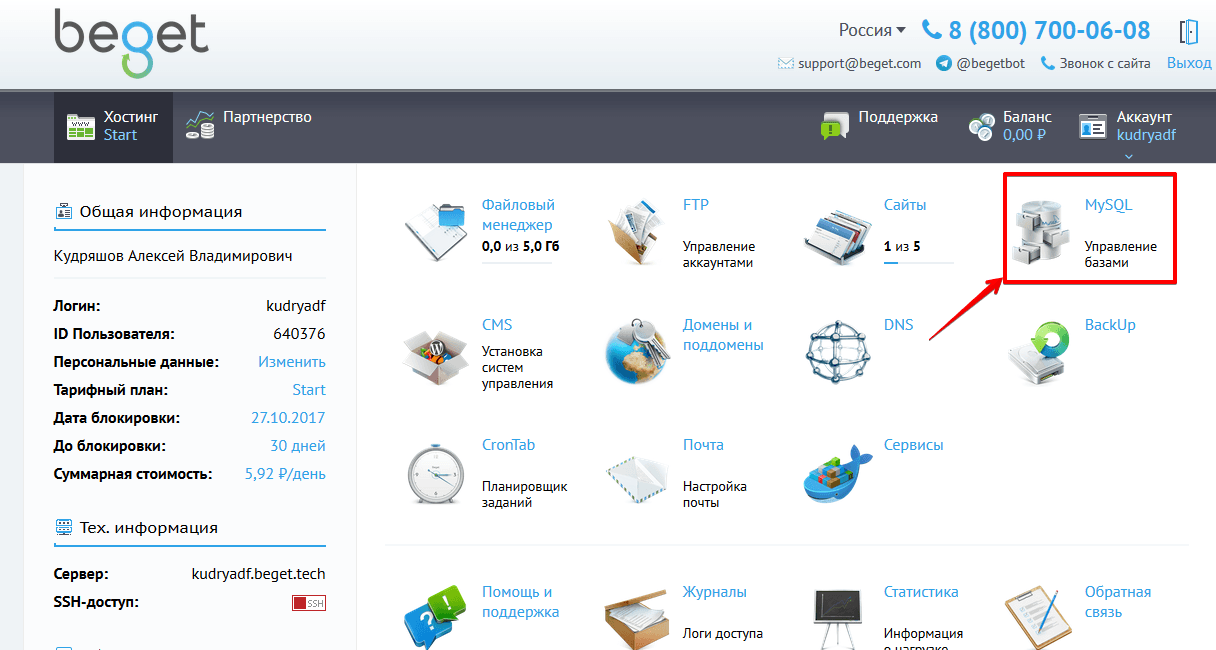This screenshot has height=650, width=1216.
Task: Open the Файловый менеджер link
Action: point(518,215)
